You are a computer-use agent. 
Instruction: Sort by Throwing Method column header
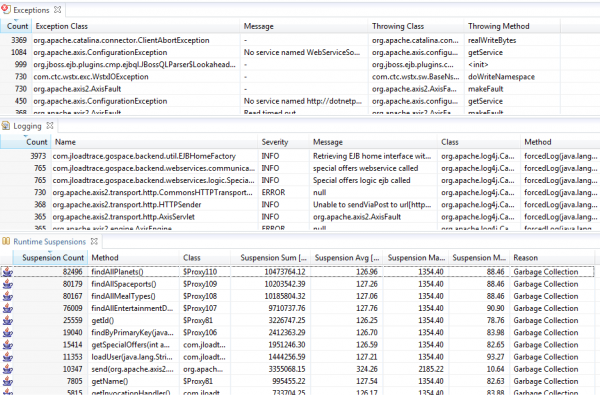coord(512,26)
